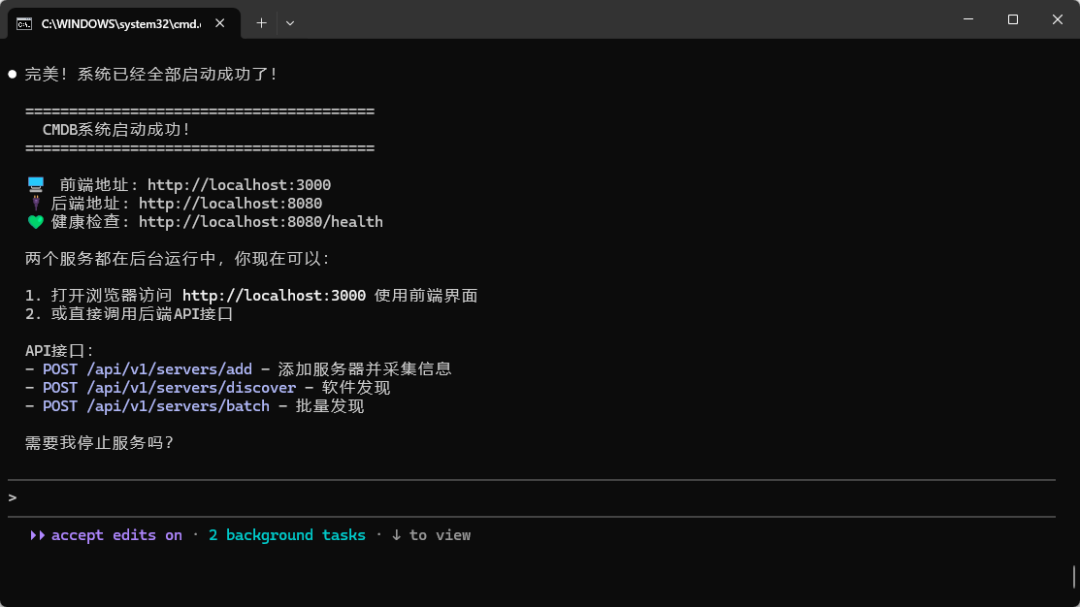Viewport: 1080px width, 607px height.
Task: Minimize the terminal window
Action: click(x=968, y=19)
